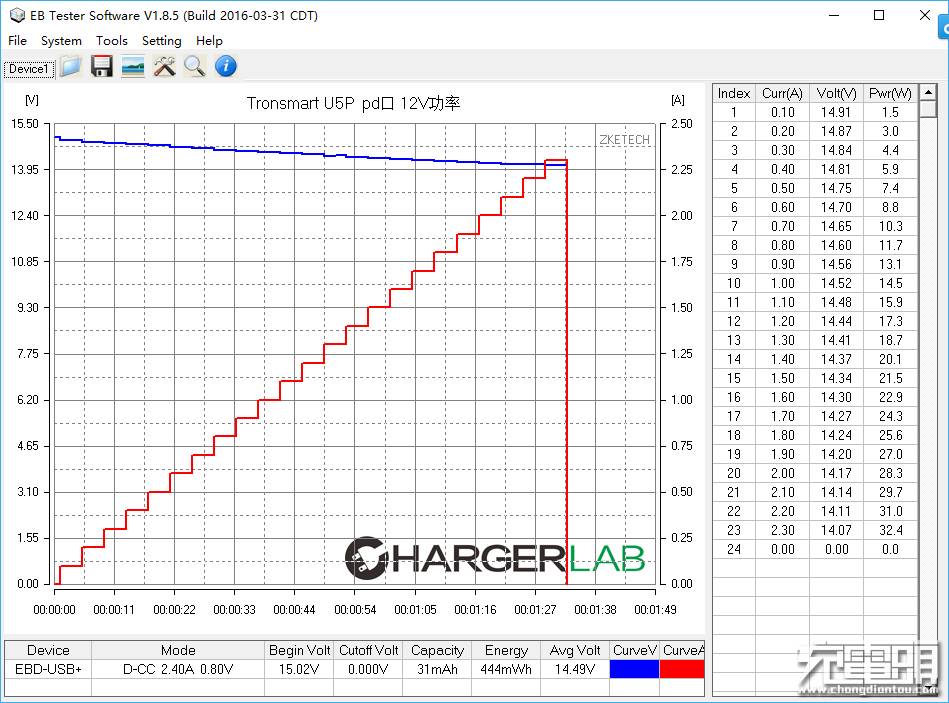Click the Energy value 444mWh
The width and height of the screenshot is (949, 703).
(x=506, y=669)
